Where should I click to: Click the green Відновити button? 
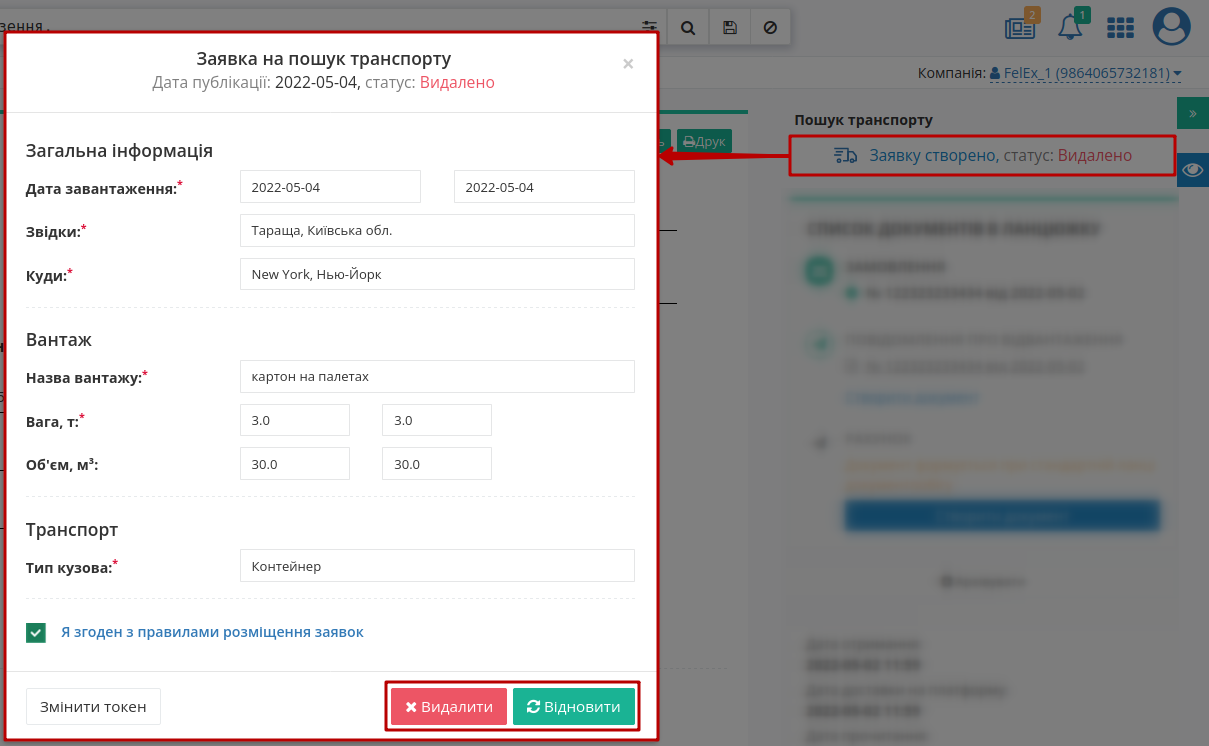574,706
